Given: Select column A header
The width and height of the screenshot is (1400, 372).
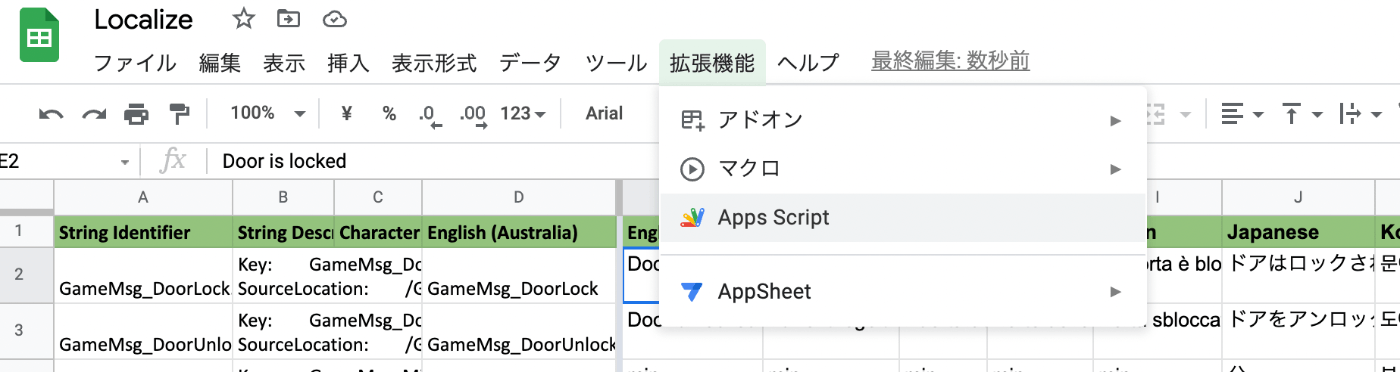Looking at the screenshot, I should 143,198.
